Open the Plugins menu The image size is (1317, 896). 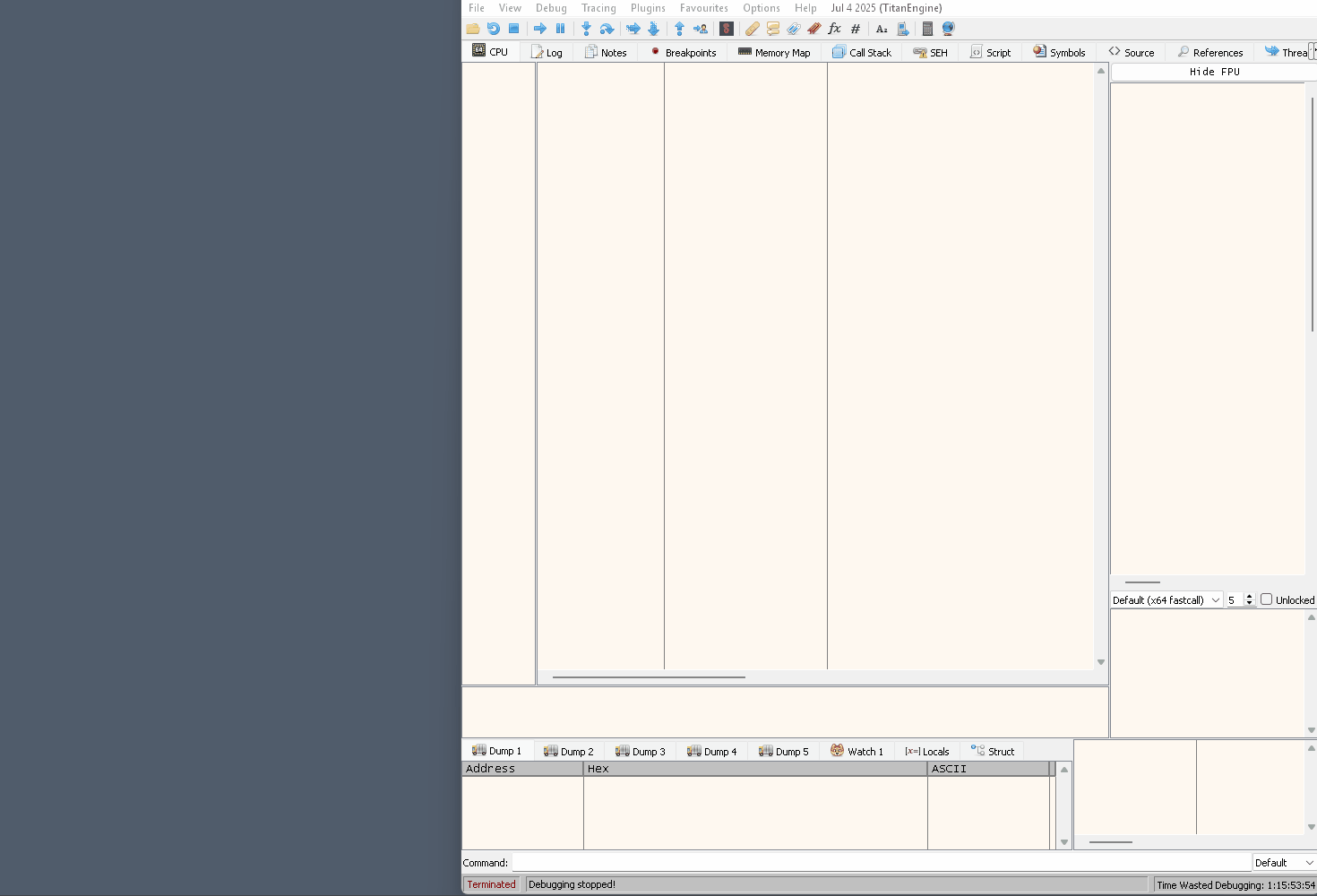point(648,8)
